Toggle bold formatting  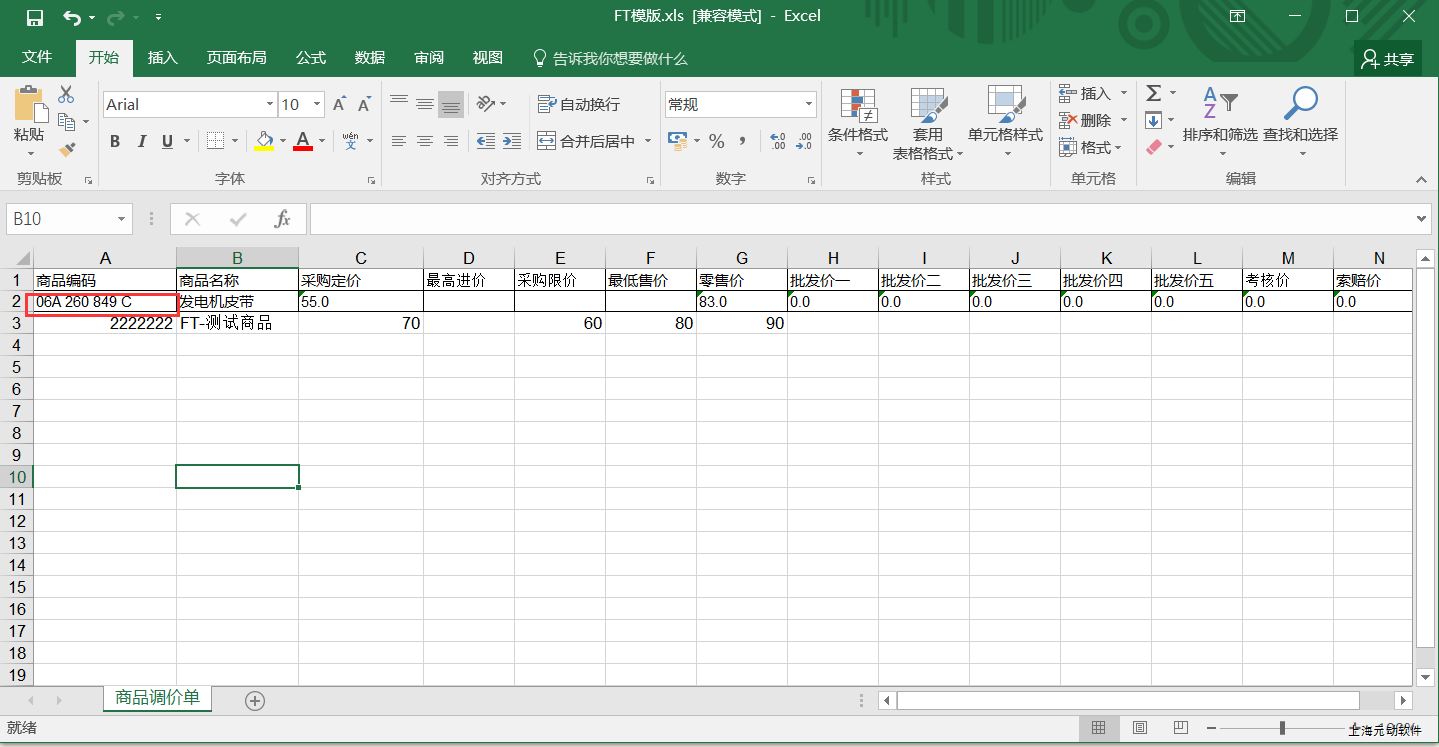pyautogui.click(x=115, y=142)
